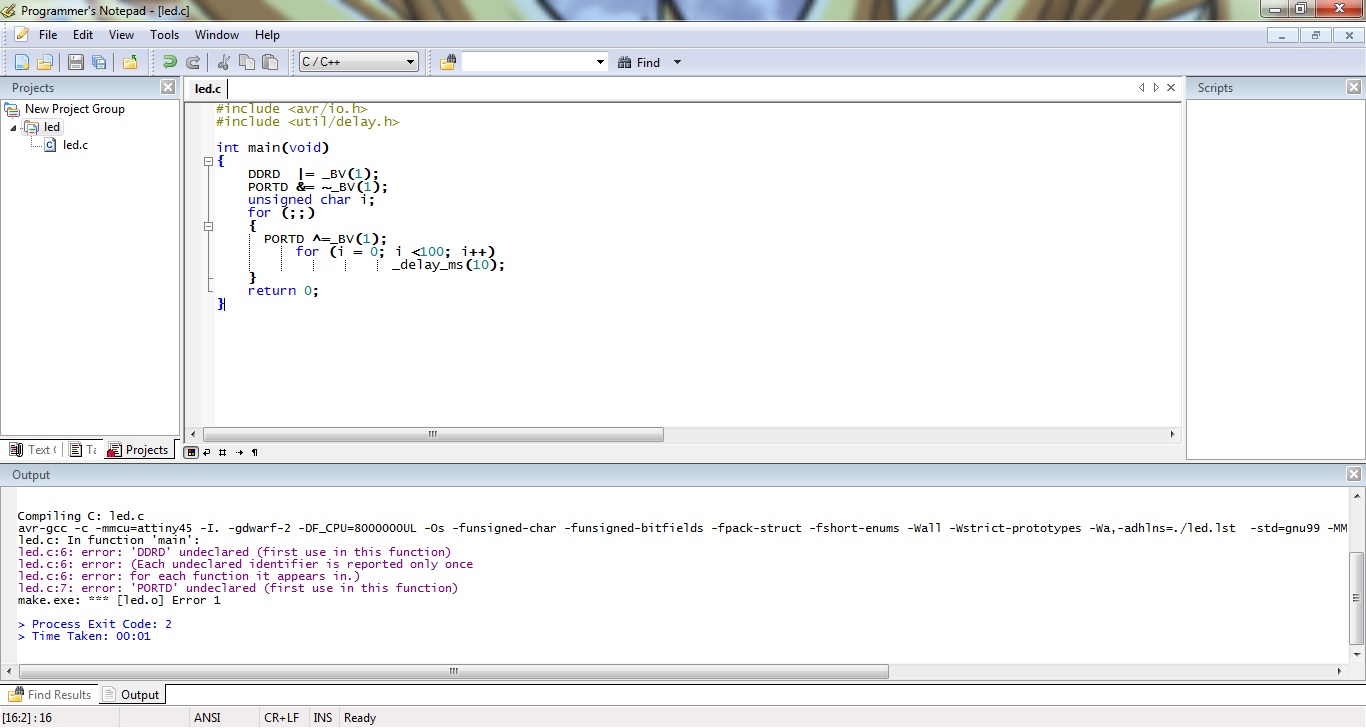Click editor horizontal scrollbar right arrow
The width and height of the screenshot is (1366, 728).
[x=1174, y=435]
